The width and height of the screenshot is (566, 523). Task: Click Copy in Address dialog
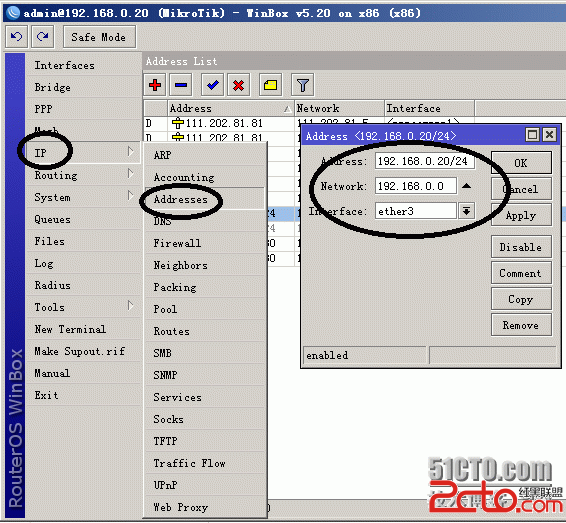click(x=521, y=299)
